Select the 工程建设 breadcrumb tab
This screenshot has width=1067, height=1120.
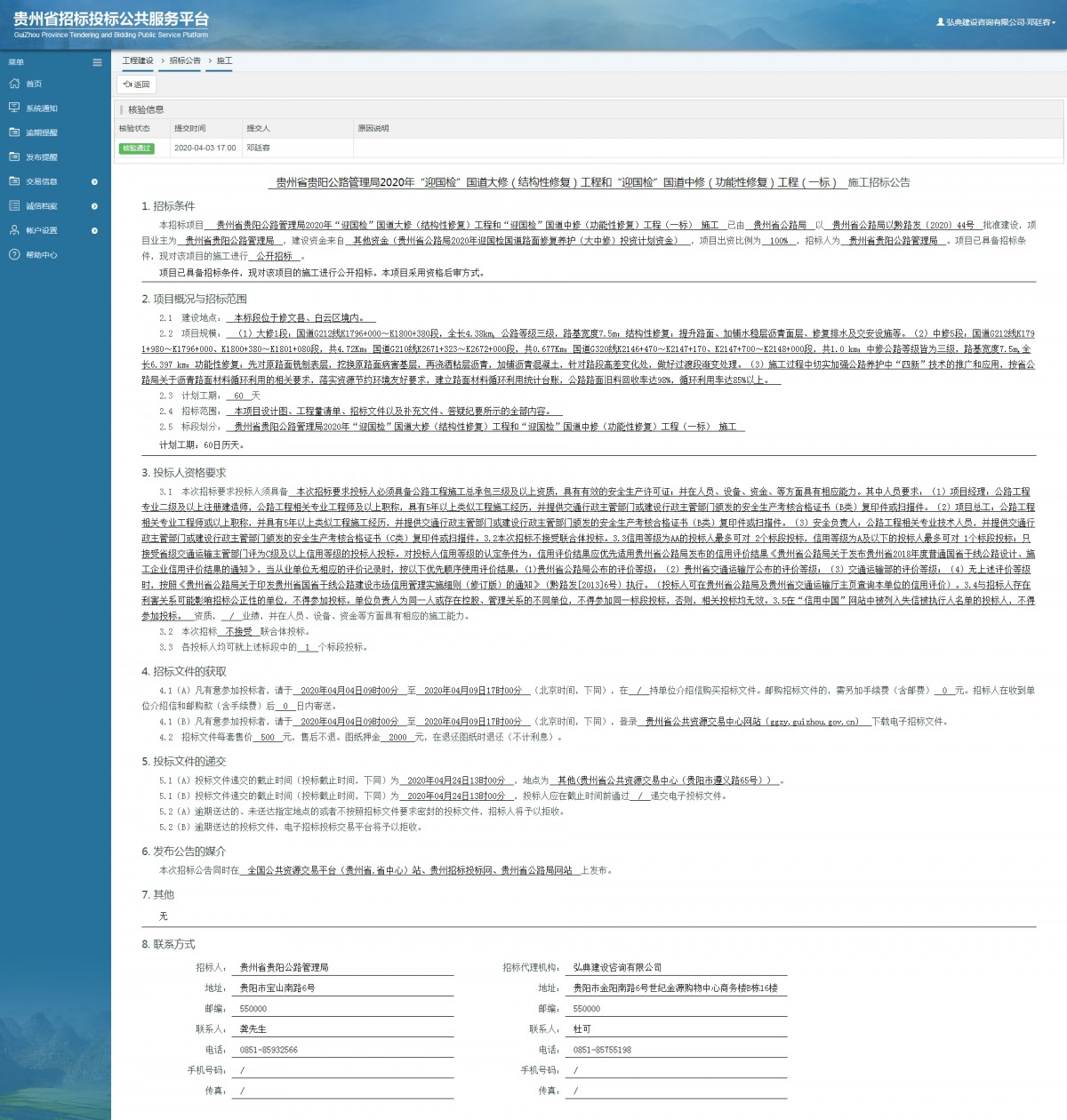(138, 60)
